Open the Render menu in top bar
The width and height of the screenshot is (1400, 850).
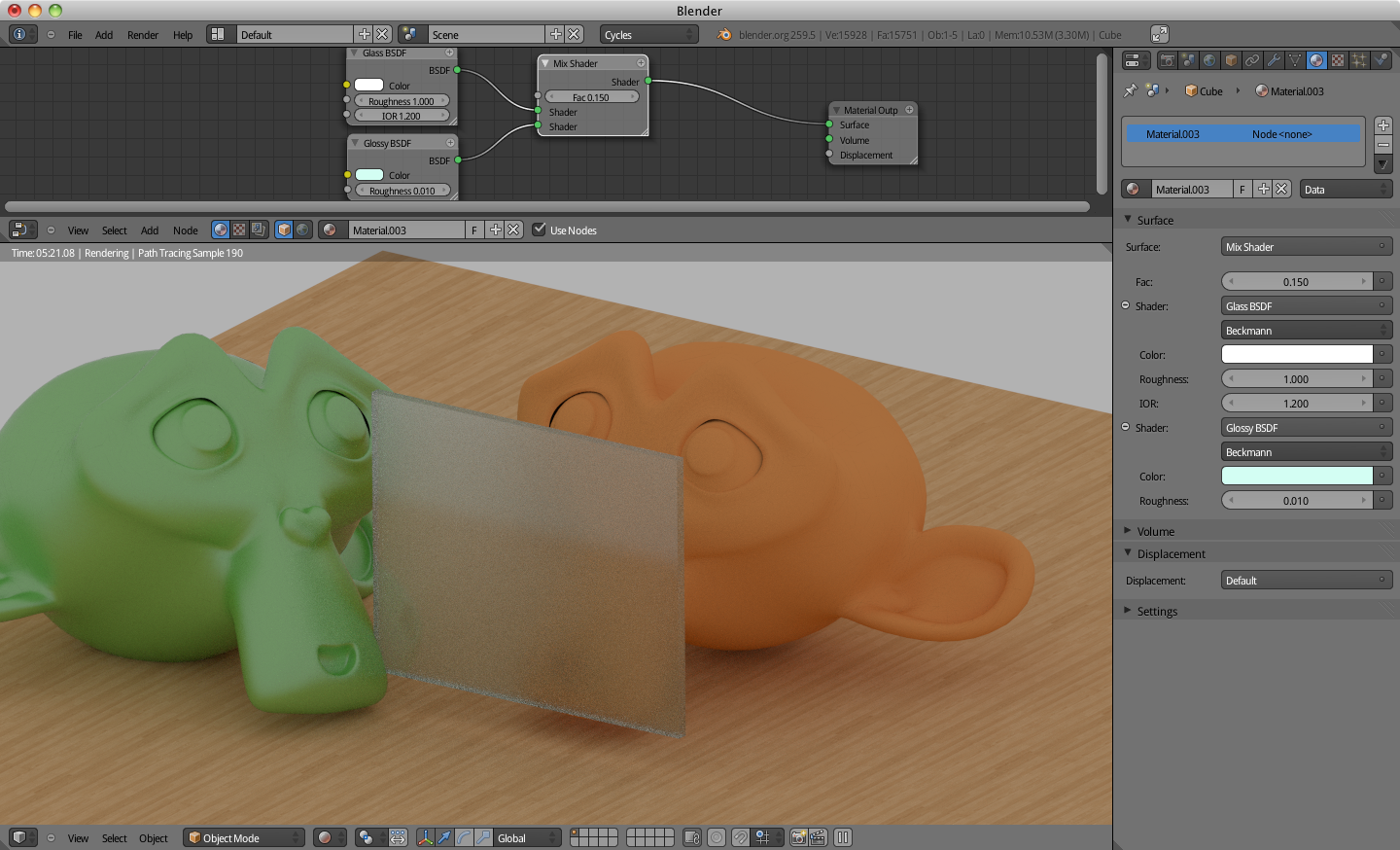click(143, 34)
